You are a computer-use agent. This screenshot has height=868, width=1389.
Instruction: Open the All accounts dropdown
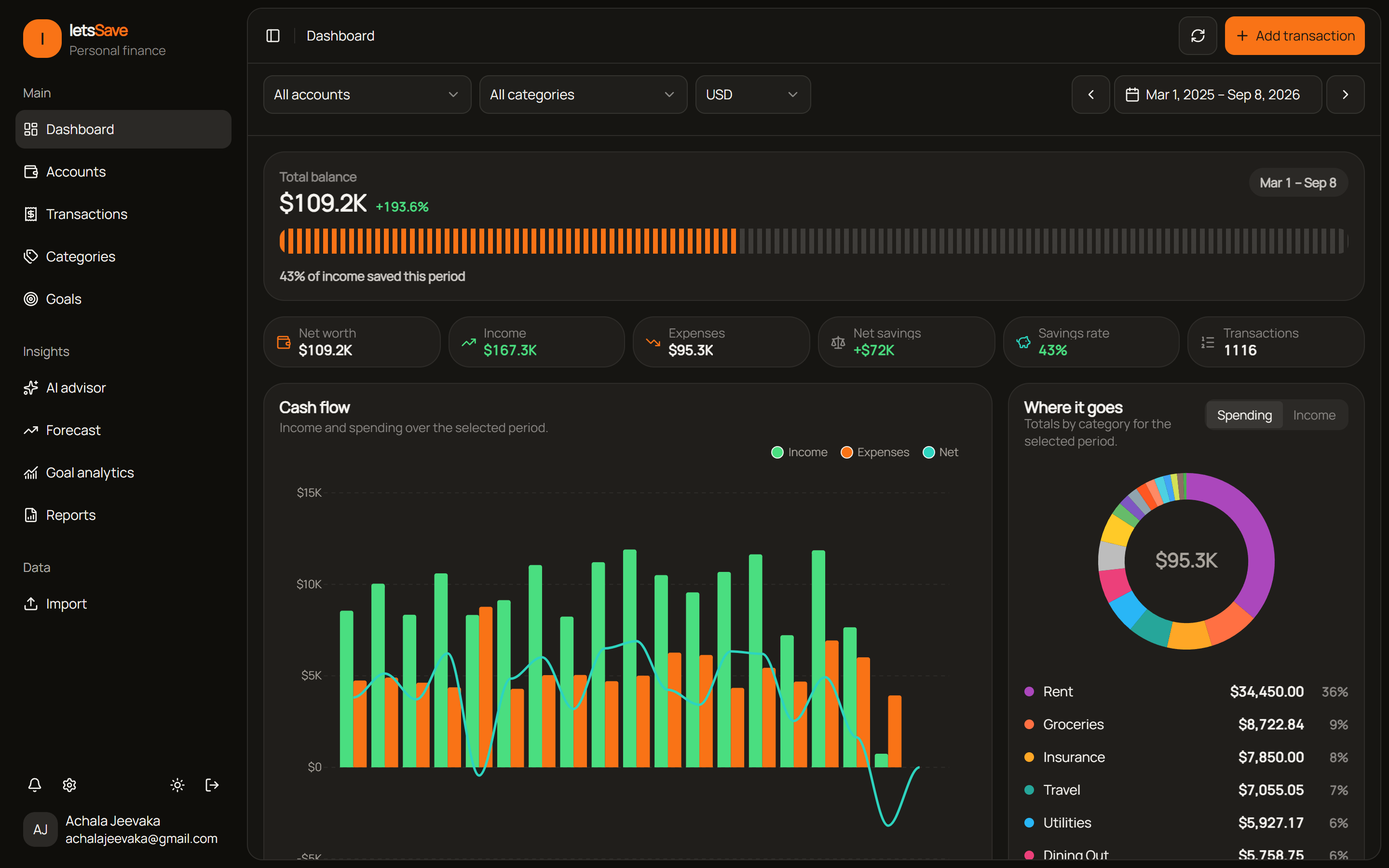coord(368,95)
